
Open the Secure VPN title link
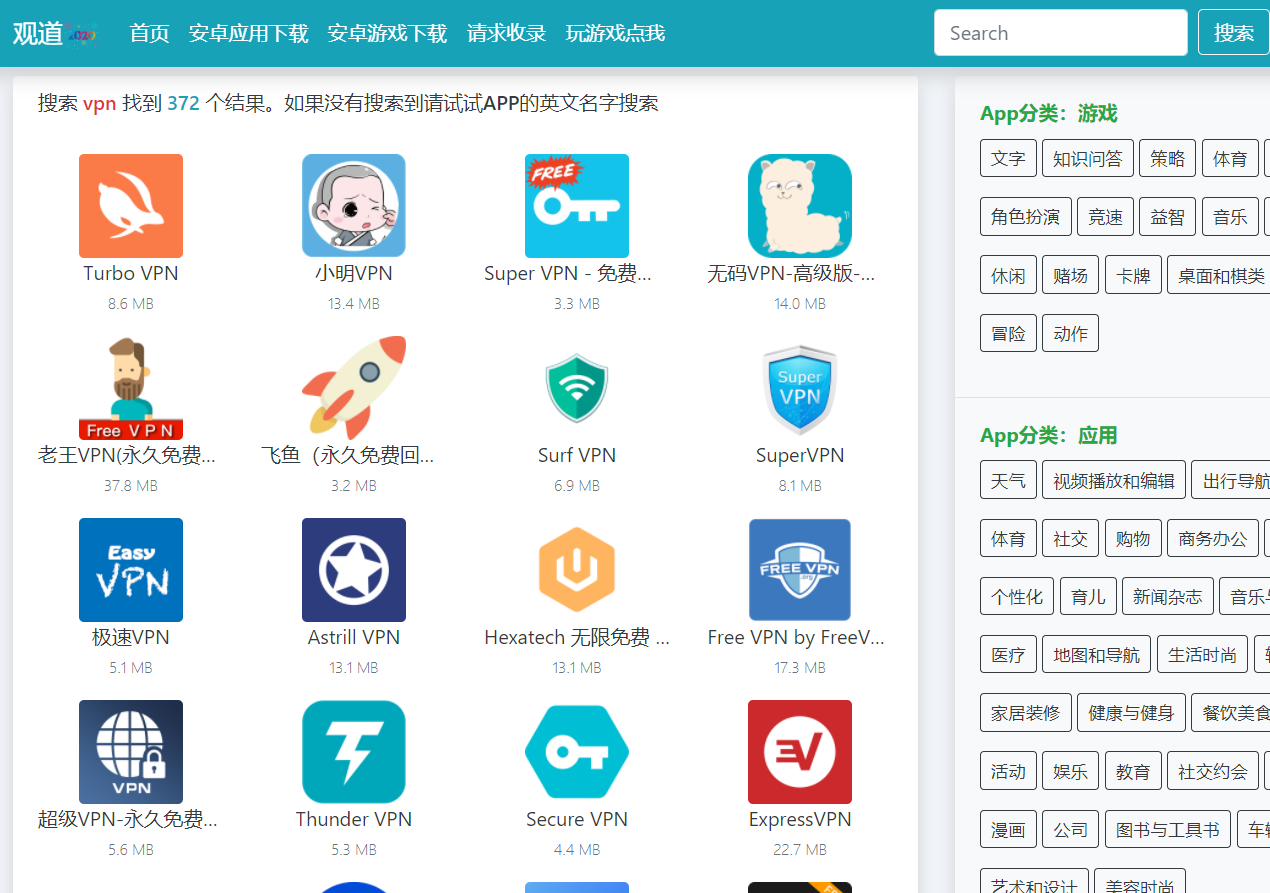point(577,819)
